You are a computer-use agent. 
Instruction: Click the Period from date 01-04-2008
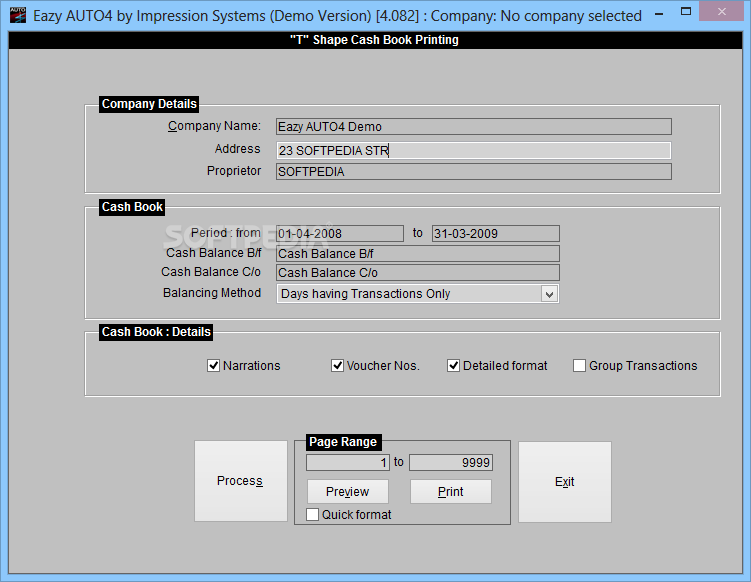pyautogui.click(x=340, y=234)
